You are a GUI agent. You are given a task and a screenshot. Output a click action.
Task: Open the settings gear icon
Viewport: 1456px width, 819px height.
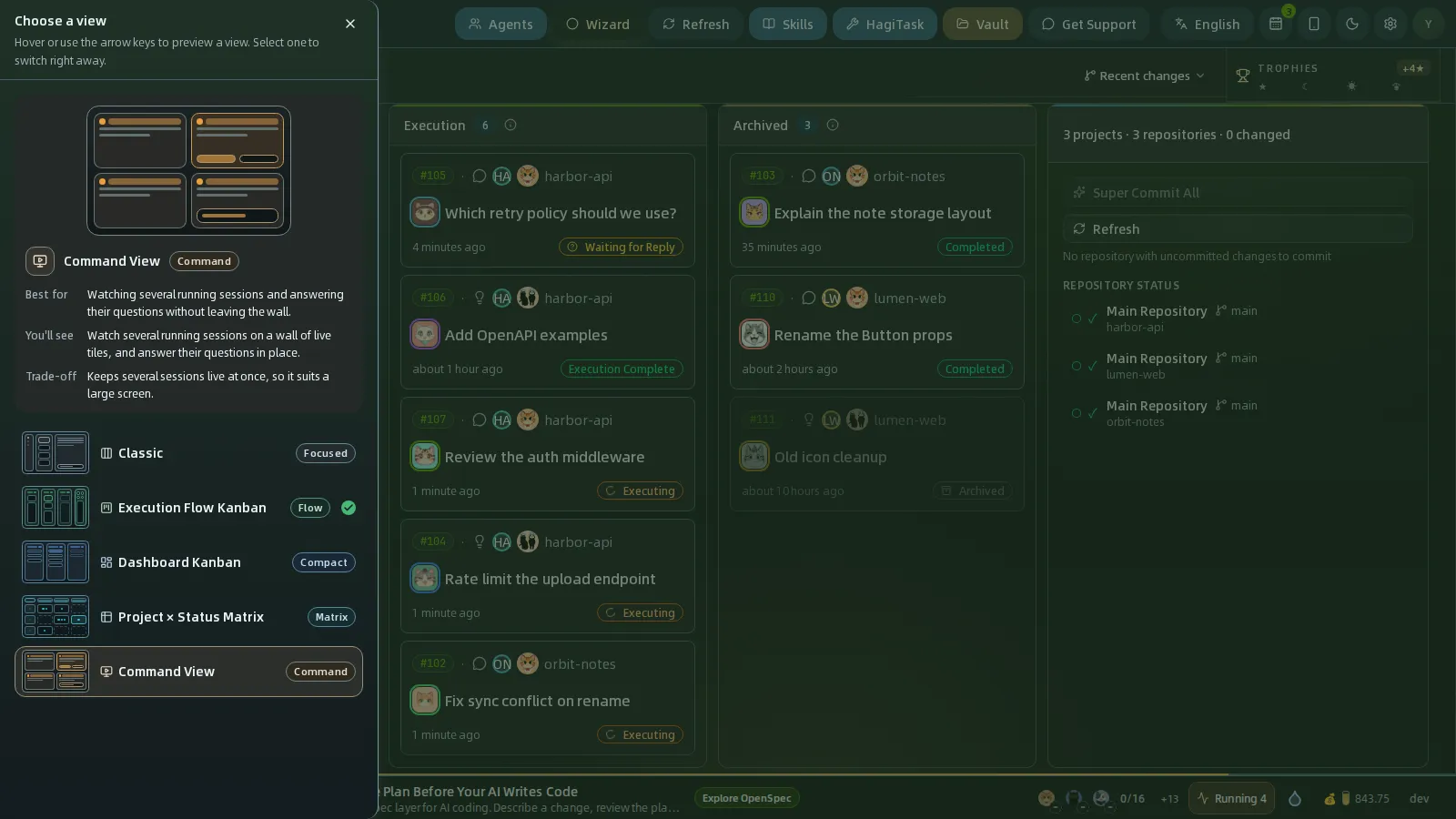click(1390, 24)
